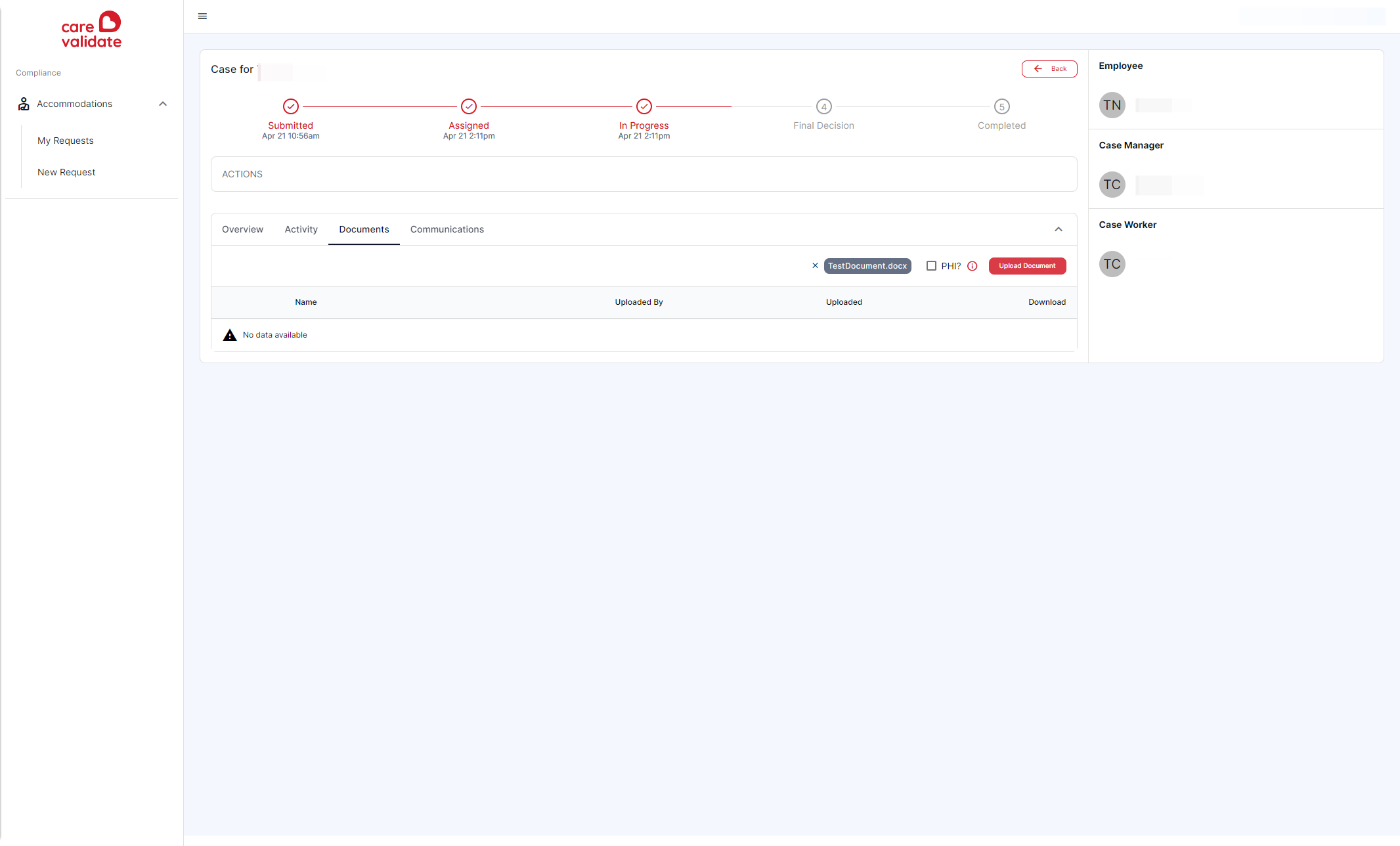Collapse the case tabs panel chevron

click(1059, 229)
